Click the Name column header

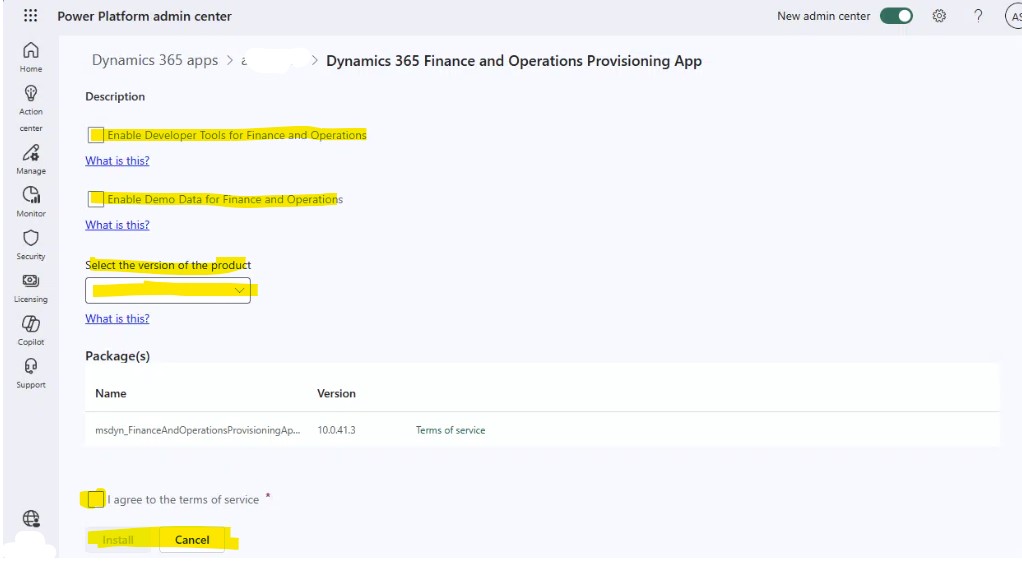point(111,393)
